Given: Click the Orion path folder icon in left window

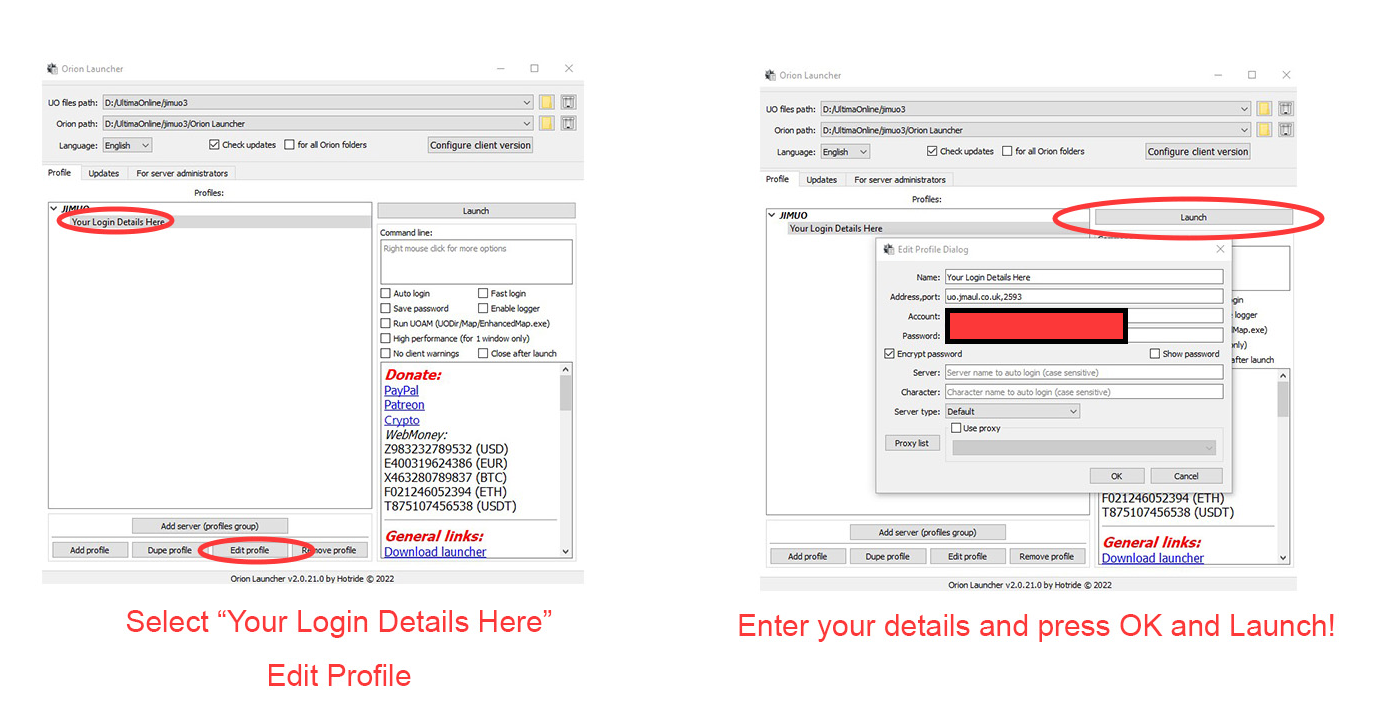Looking at the screenshot, I should [x=547, y=123].
